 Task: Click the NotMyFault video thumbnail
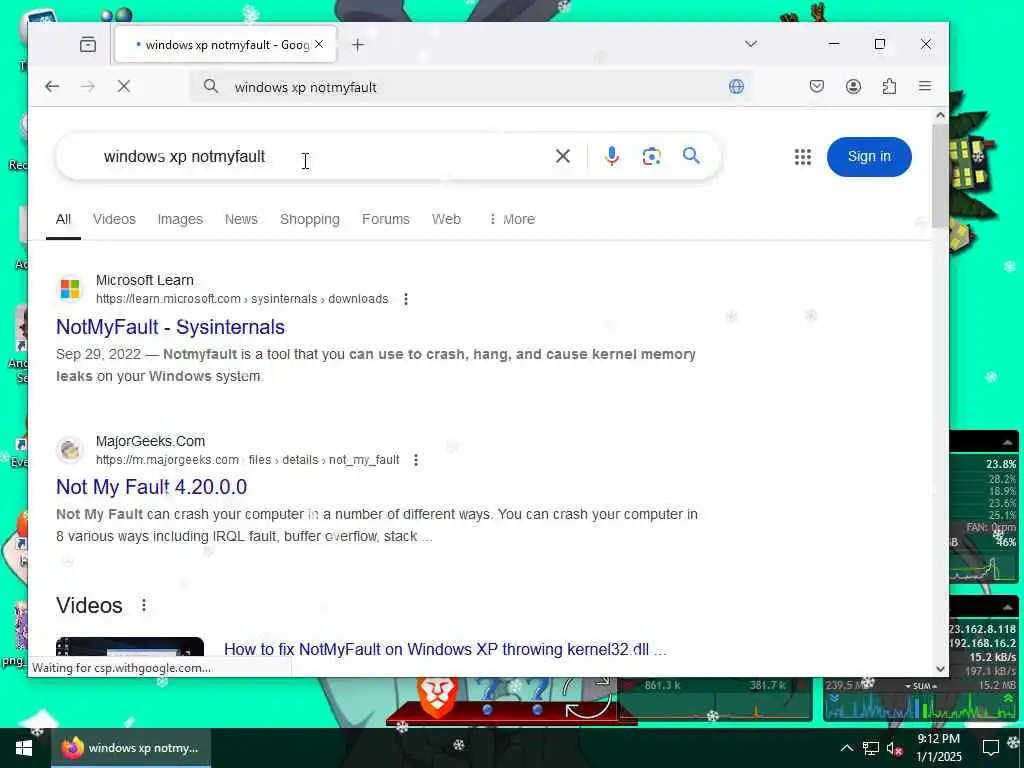[130, 647]
